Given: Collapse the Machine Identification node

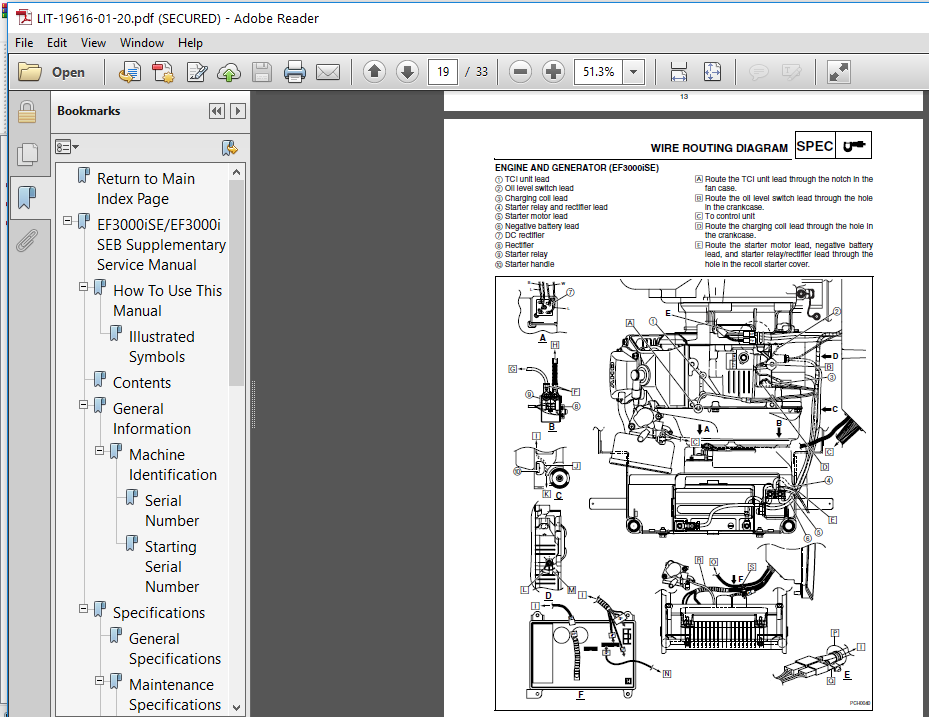Looking at the screenshot, I should (x=100, y=451).
